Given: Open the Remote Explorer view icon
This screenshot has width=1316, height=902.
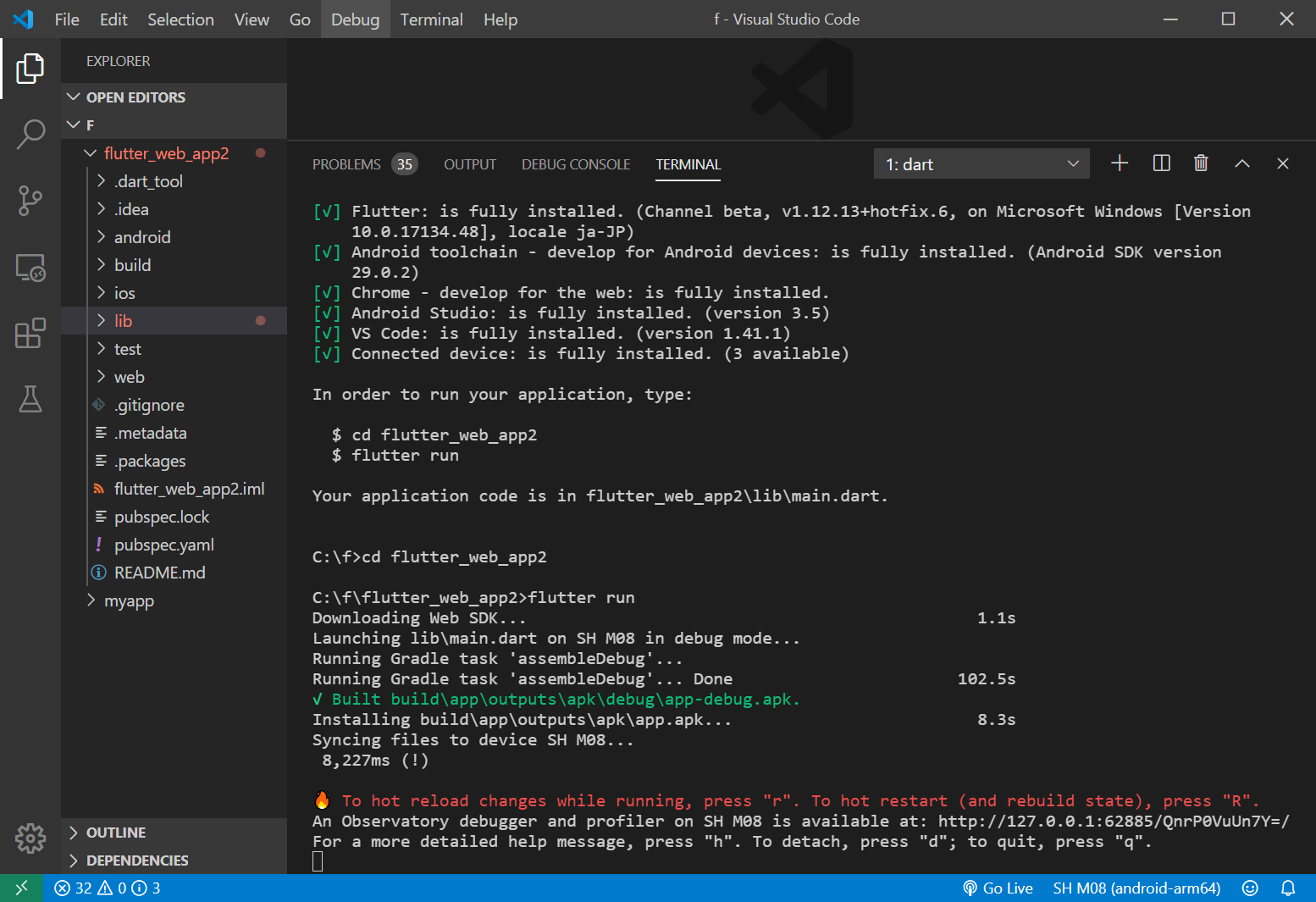Looking at the screenshot, I should click(30, 268).
